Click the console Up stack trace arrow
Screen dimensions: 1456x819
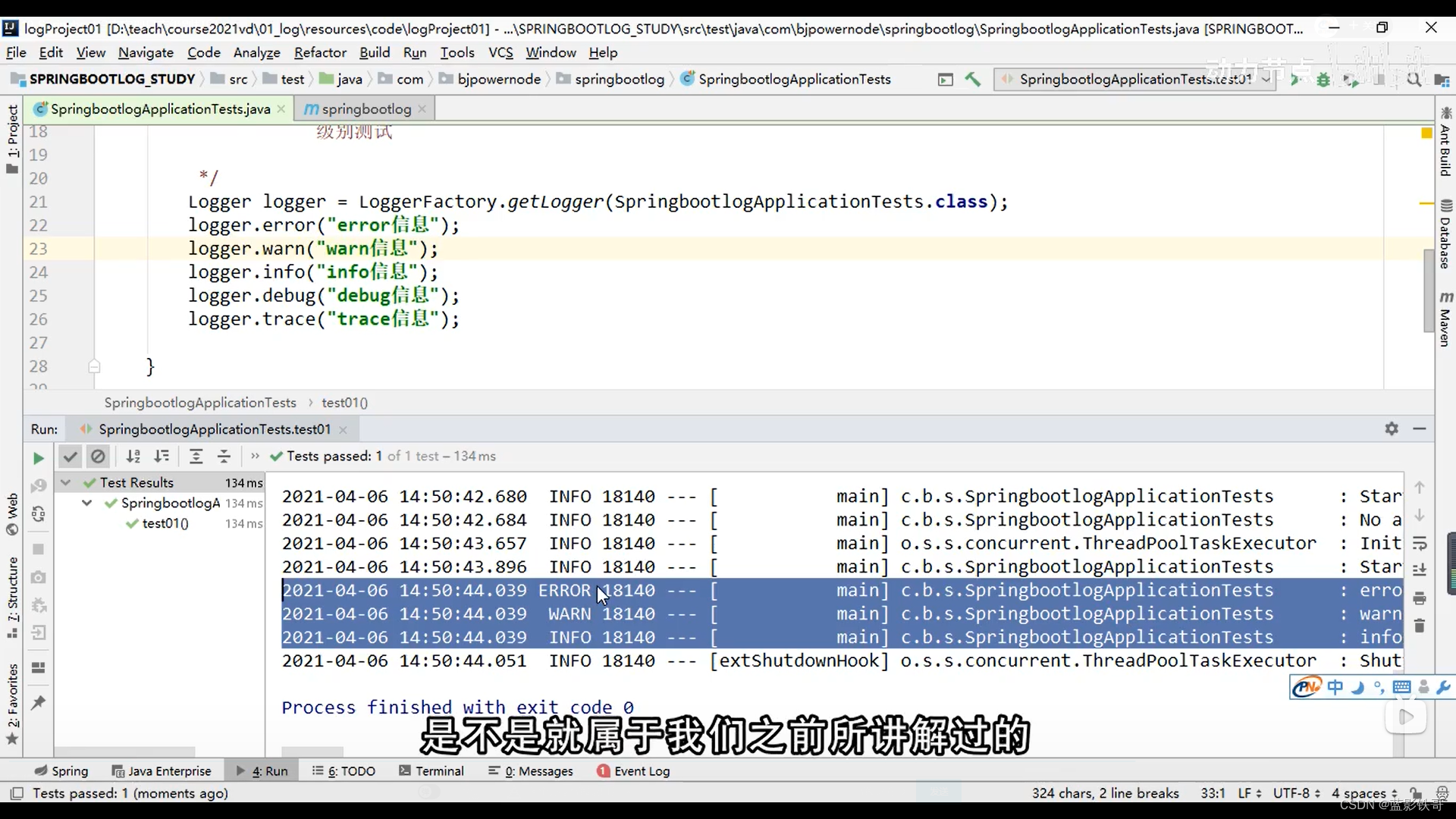tap(1420, 488)
